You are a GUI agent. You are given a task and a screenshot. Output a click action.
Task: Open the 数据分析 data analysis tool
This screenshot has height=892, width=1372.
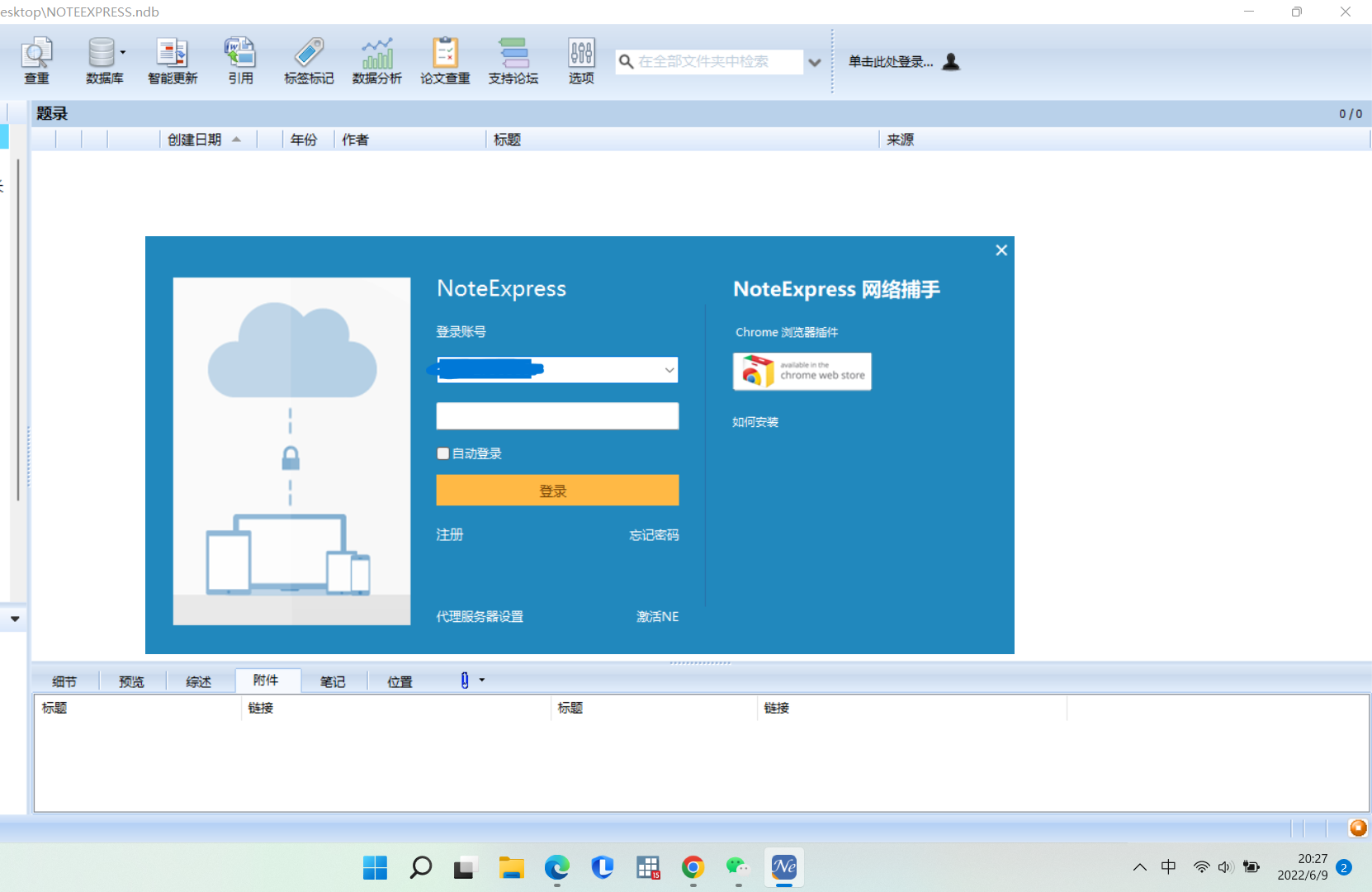(x=377, y=60)
